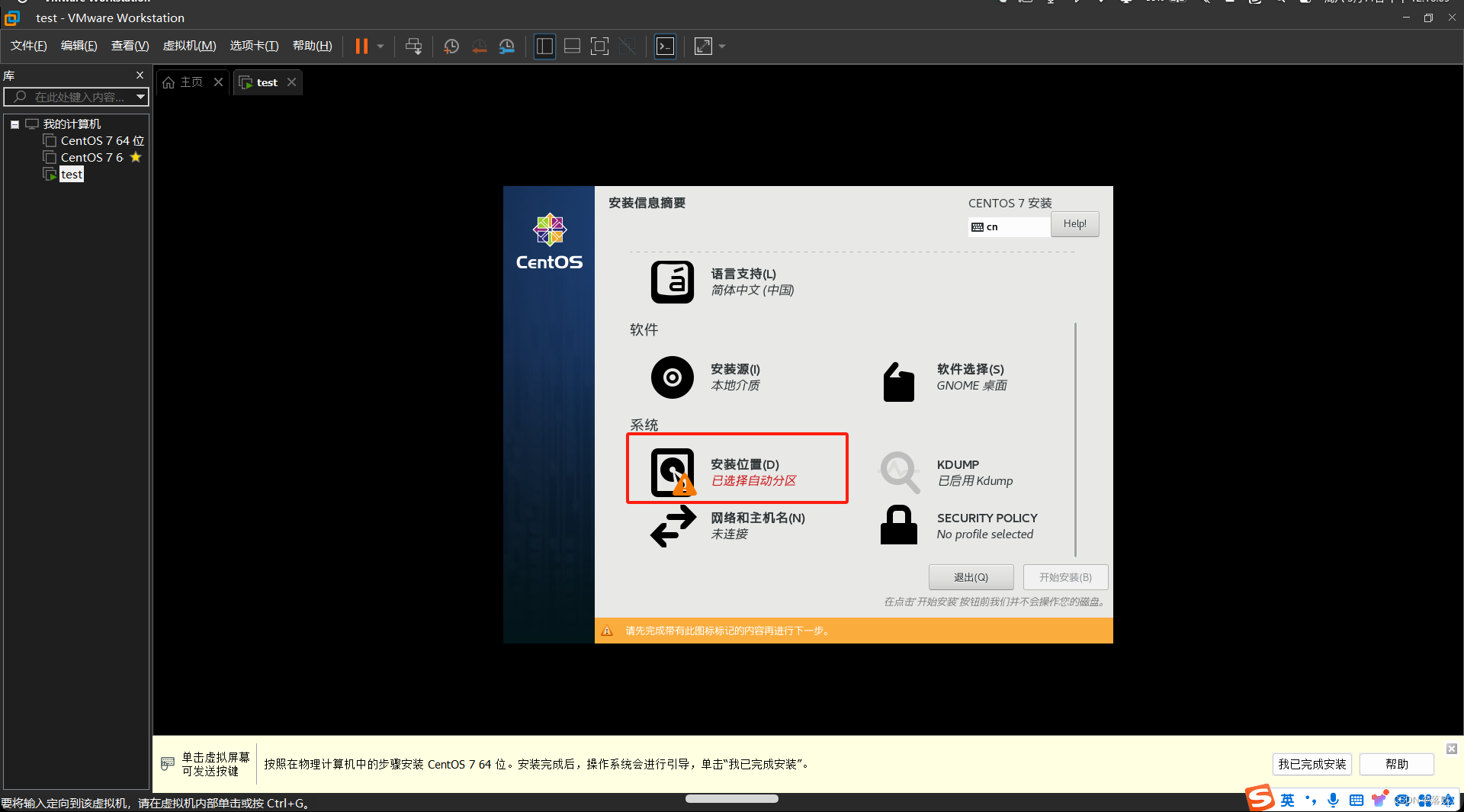Viewport: 1464px width, 812px height.
Task: Select the test VM in library tree
Action: point(72,175)
